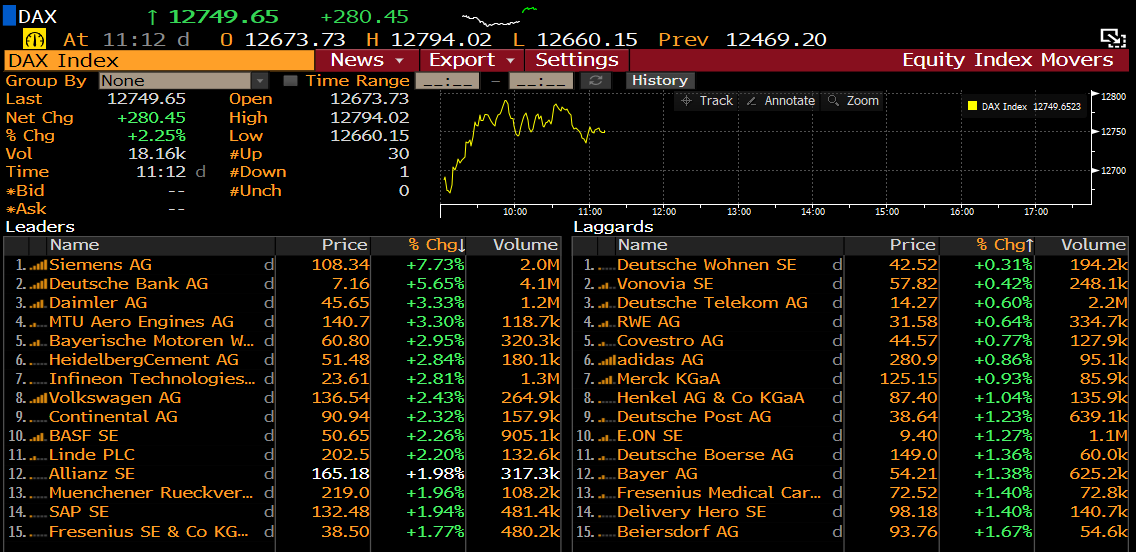The image size is (1136, 552).
Task: Click the bars icon beside Merck KGaA
Action: coord(606,379)
